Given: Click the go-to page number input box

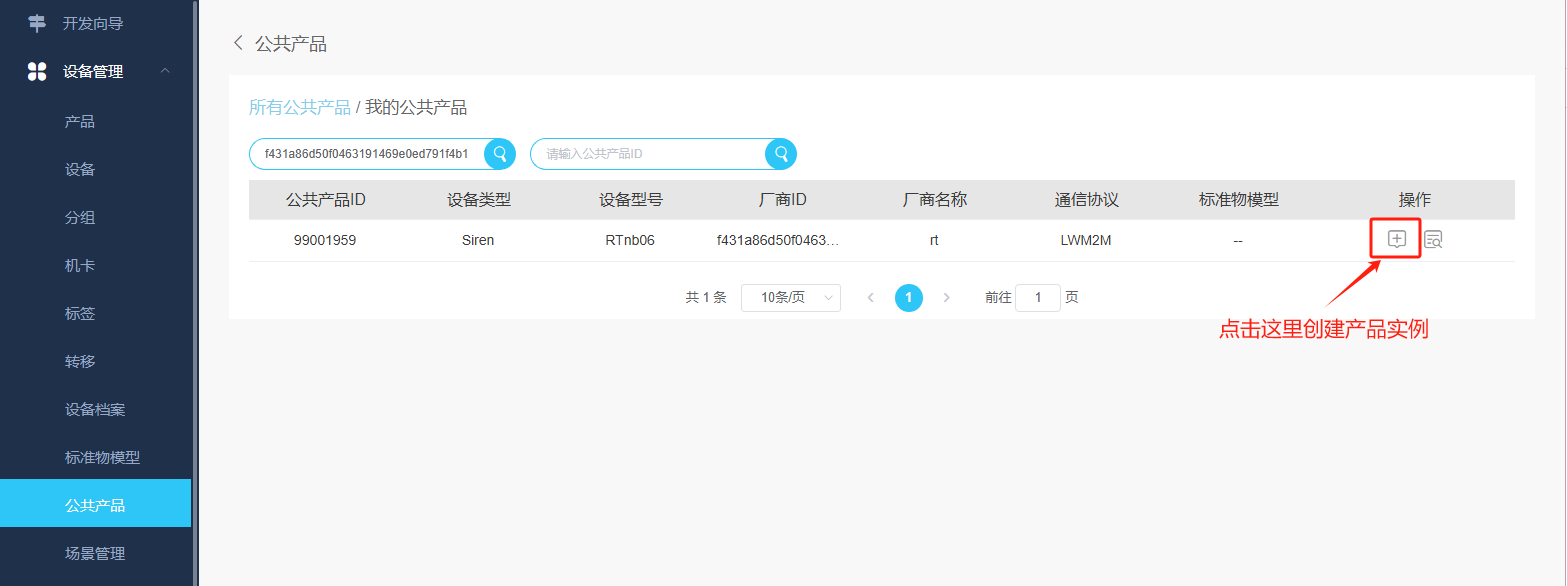Looking at the screenshot, I should click(x=1037, y=297).
